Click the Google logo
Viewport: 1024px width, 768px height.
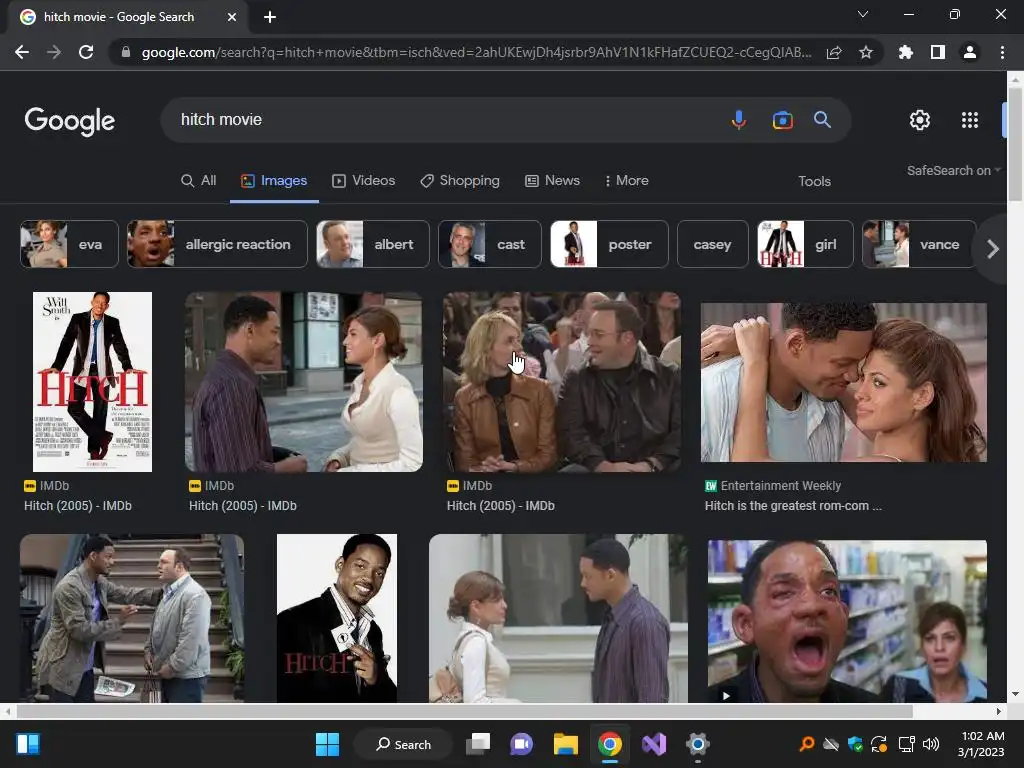70,121
